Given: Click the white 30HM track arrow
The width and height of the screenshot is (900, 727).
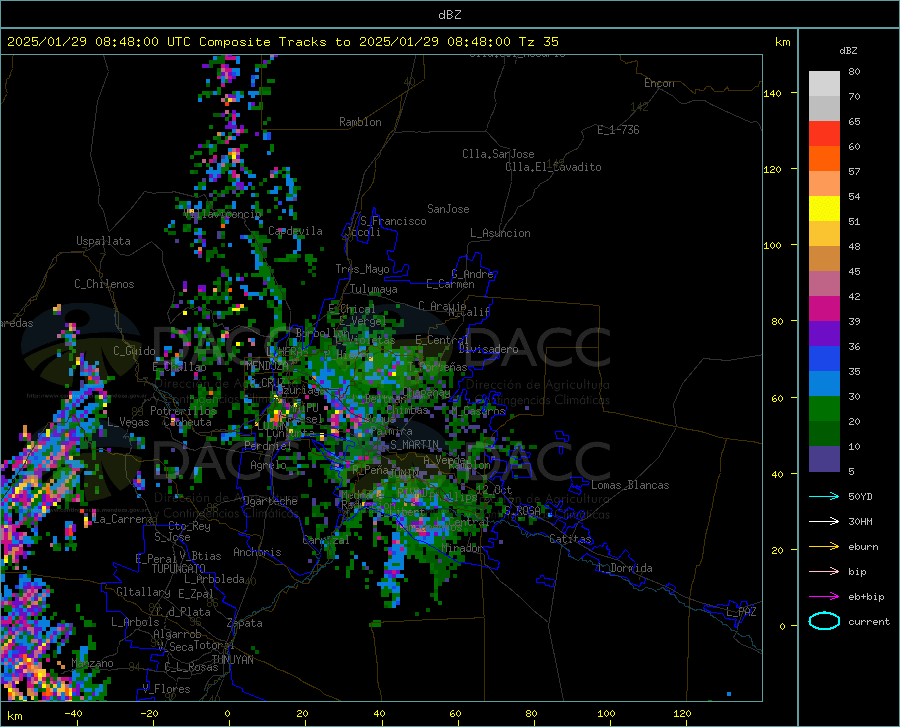Looking at the screenshot, I should point(824,522).
